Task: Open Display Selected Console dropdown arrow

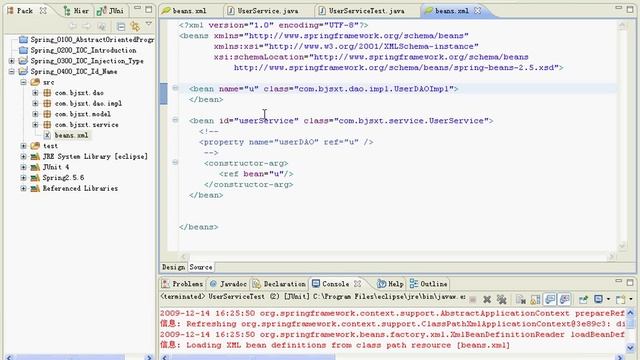Action: pyautogui.click(x=608, y=300)
